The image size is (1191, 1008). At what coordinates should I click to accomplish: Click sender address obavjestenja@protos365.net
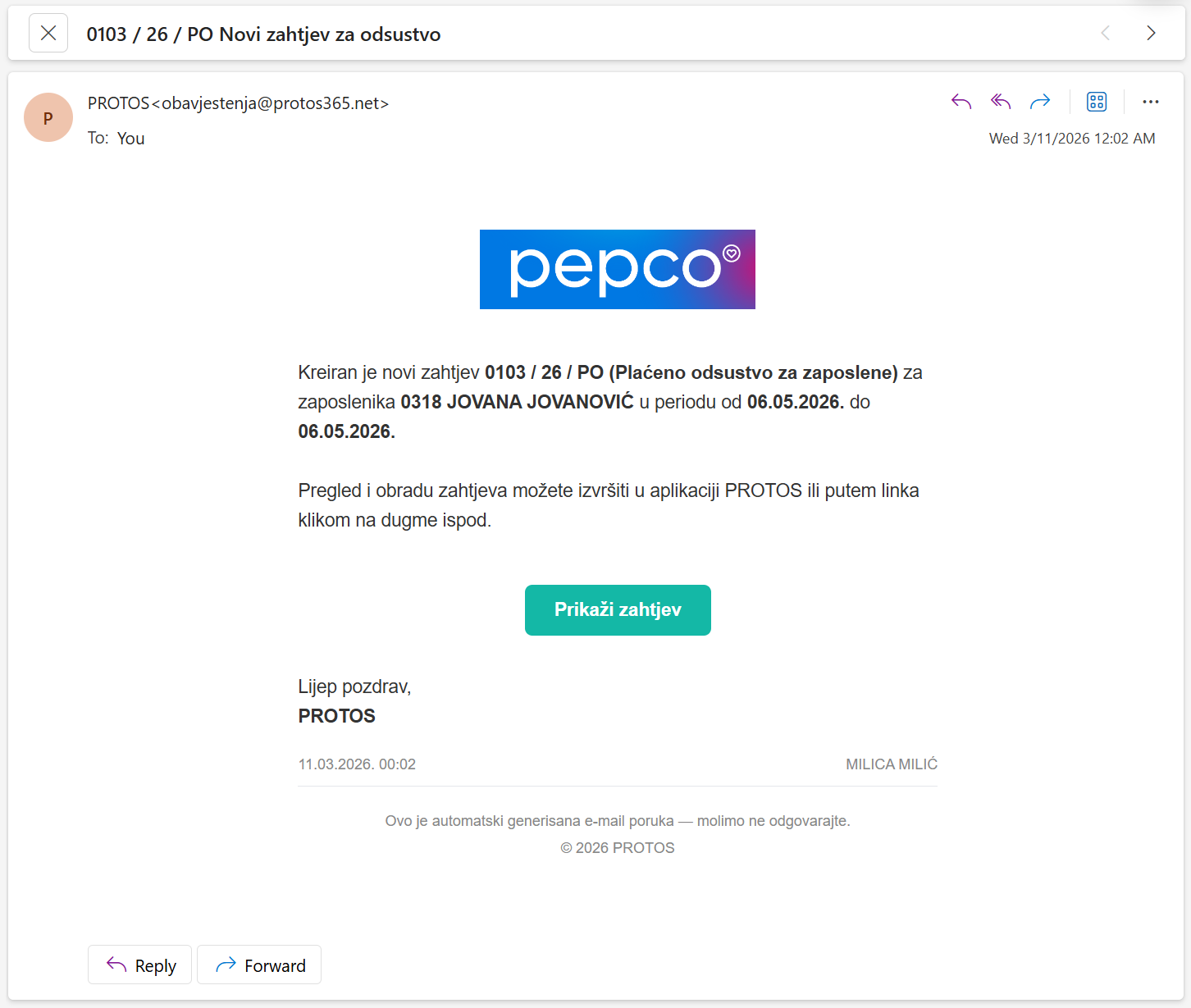coord(275,103)
